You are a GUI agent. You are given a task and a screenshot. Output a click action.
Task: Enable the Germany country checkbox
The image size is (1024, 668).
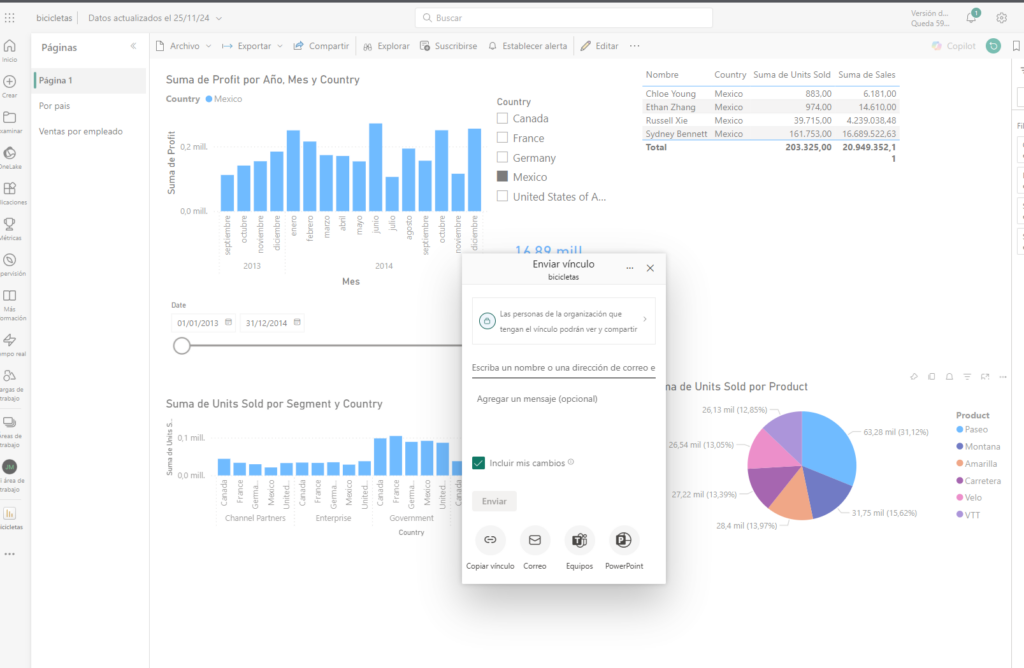503,158
